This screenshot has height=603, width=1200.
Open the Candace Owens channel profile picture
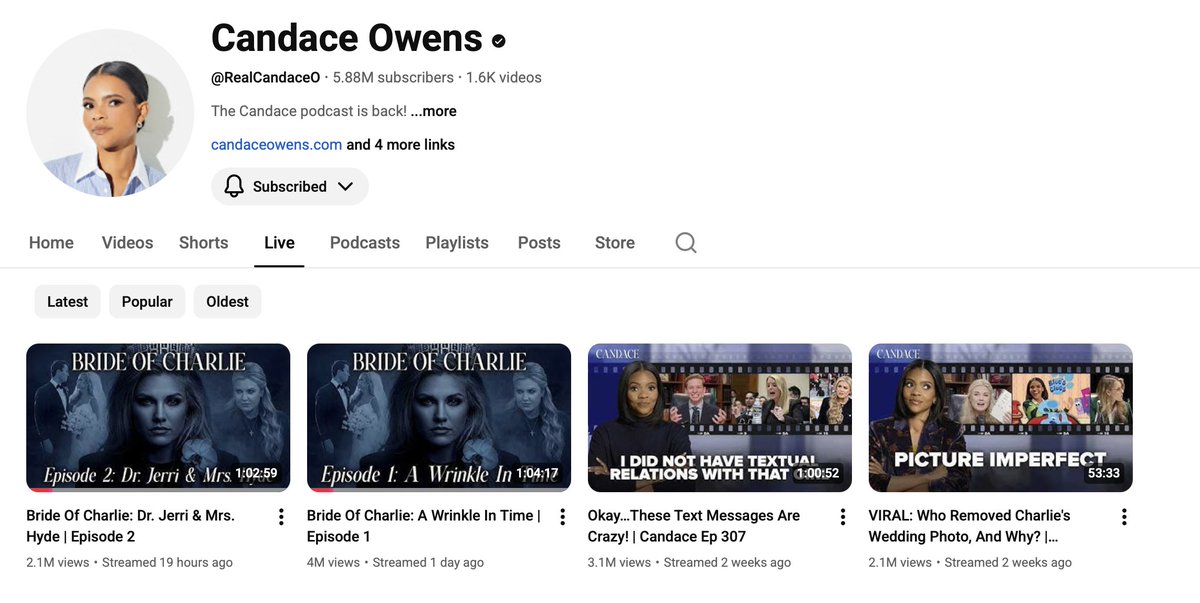click(x=110, y=112)
